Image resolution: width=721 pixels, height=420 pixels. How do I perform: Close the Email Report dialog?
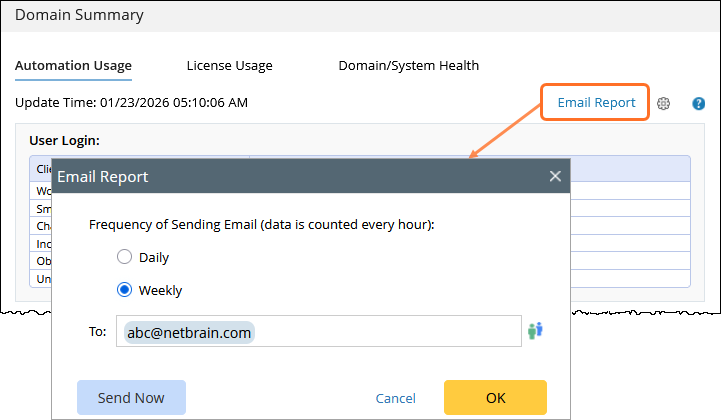point(555,176)
